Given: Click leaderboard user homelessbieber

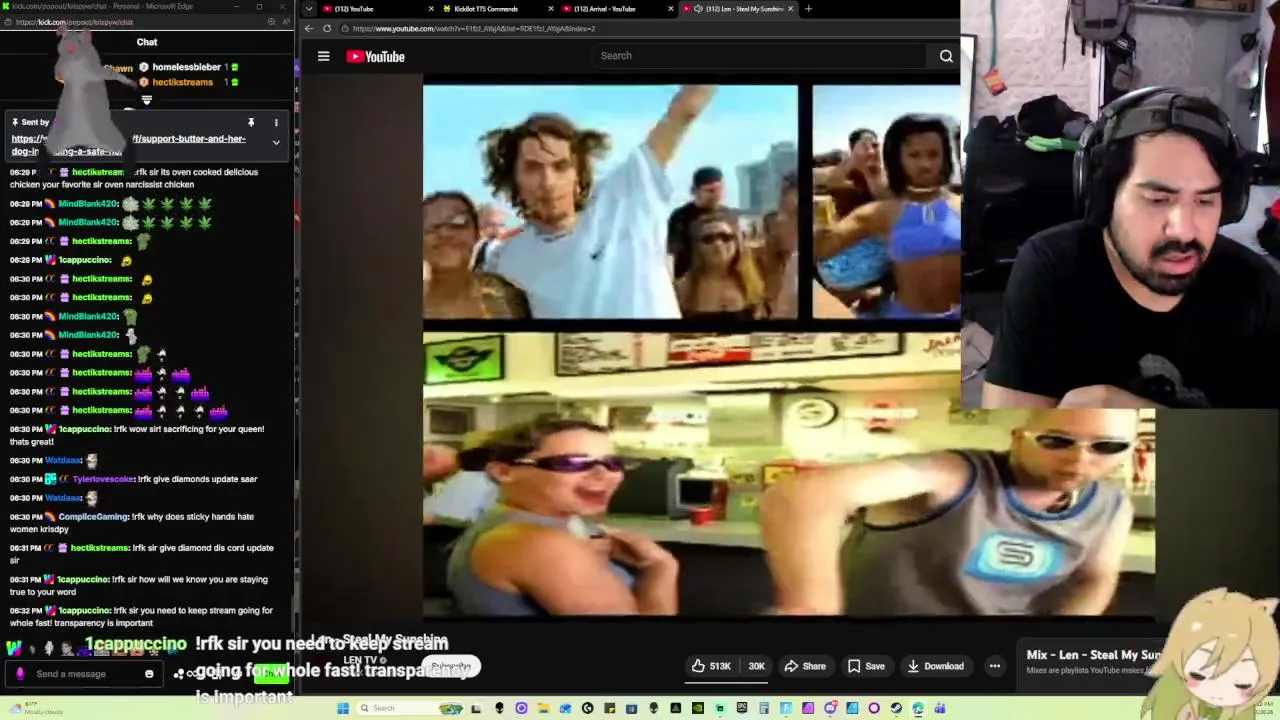Looking at the screenshot, I should (186, 67).
